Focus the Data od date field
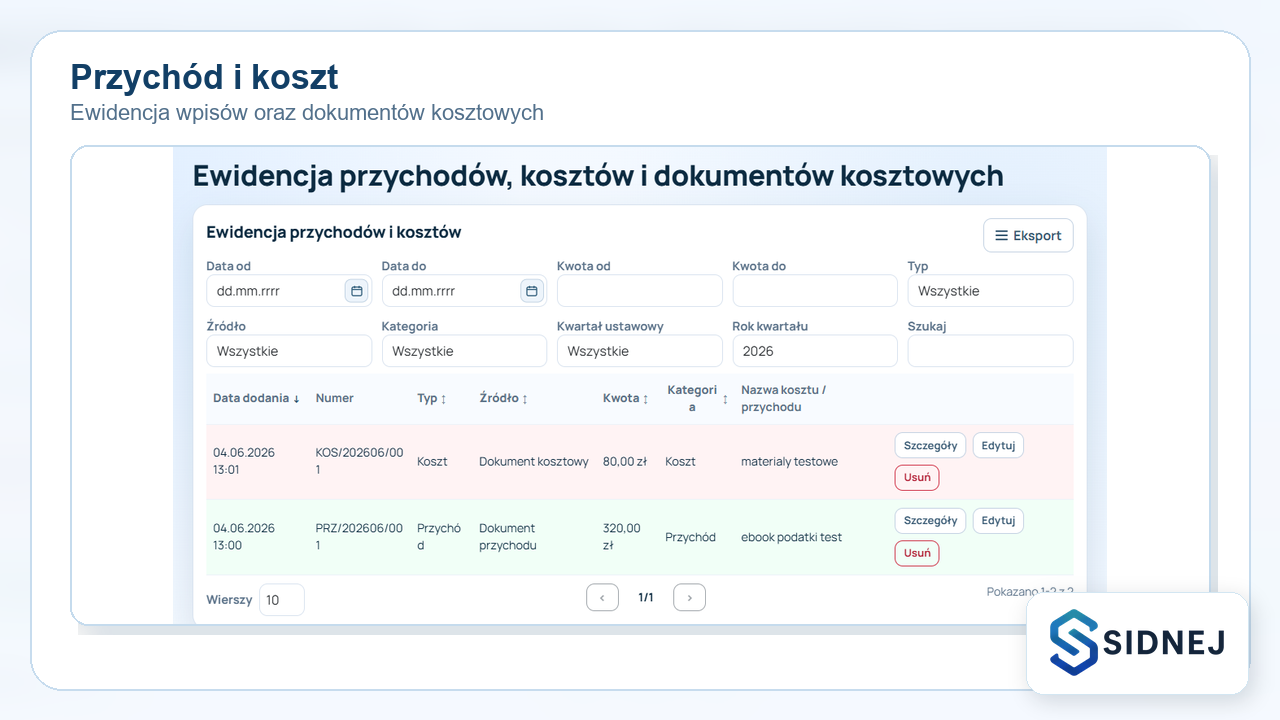The image size is (1280, 720). 289,291
